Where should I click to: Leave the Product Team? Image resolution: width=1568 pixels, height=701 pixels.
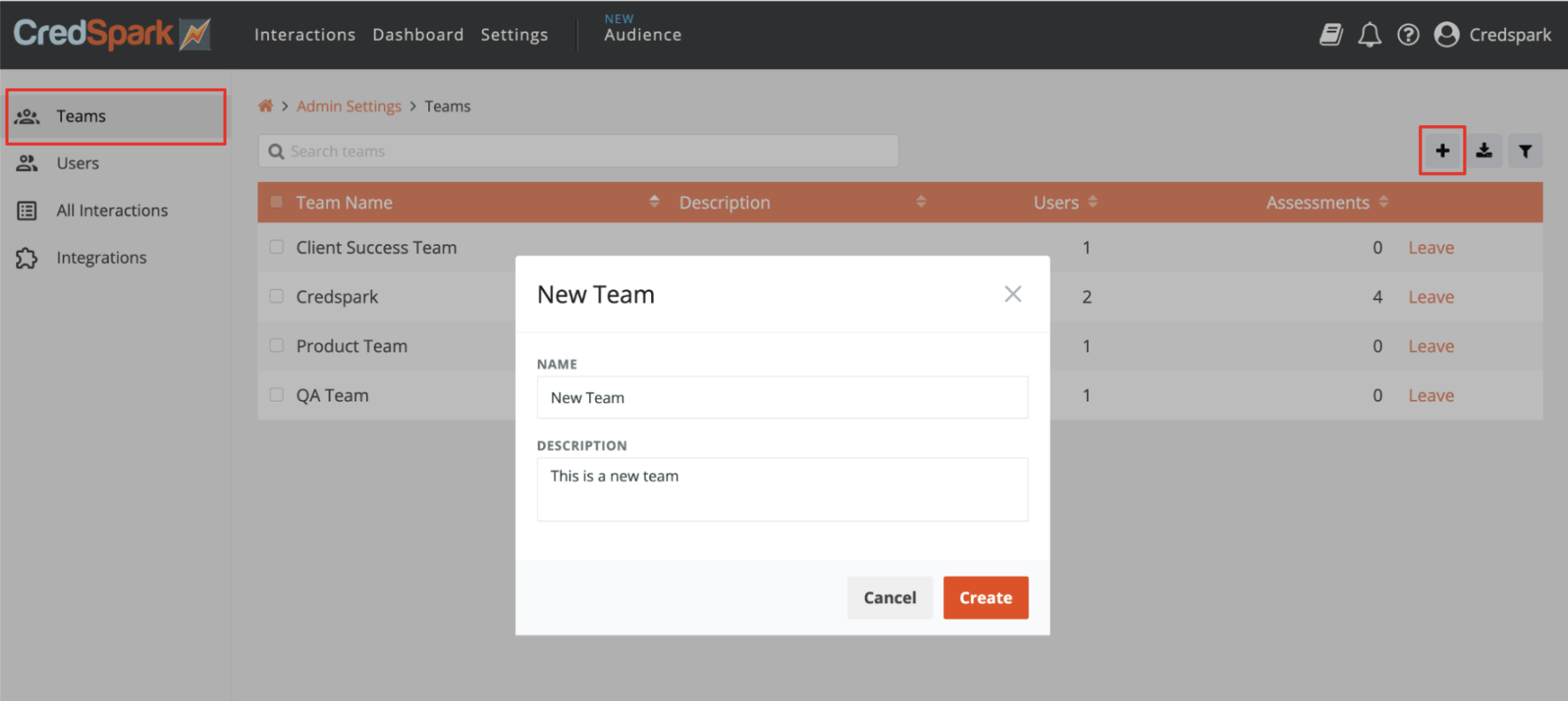click(1431, 346)
